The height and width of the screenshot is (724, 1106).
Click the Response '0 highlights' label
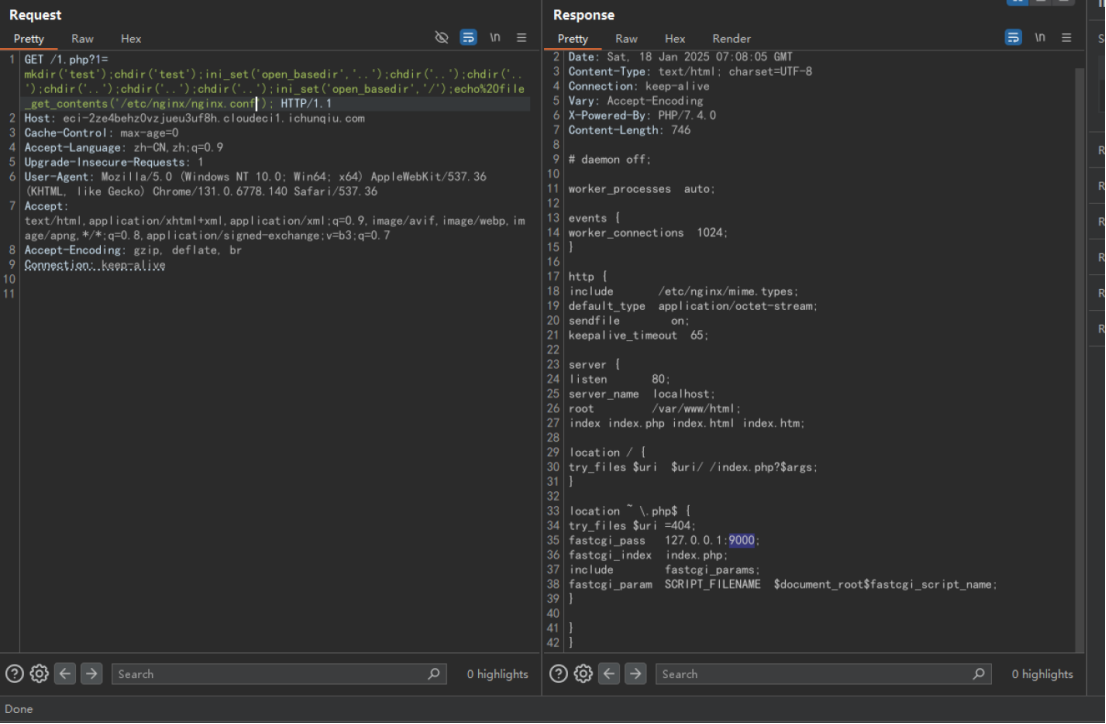point(1043,674)
